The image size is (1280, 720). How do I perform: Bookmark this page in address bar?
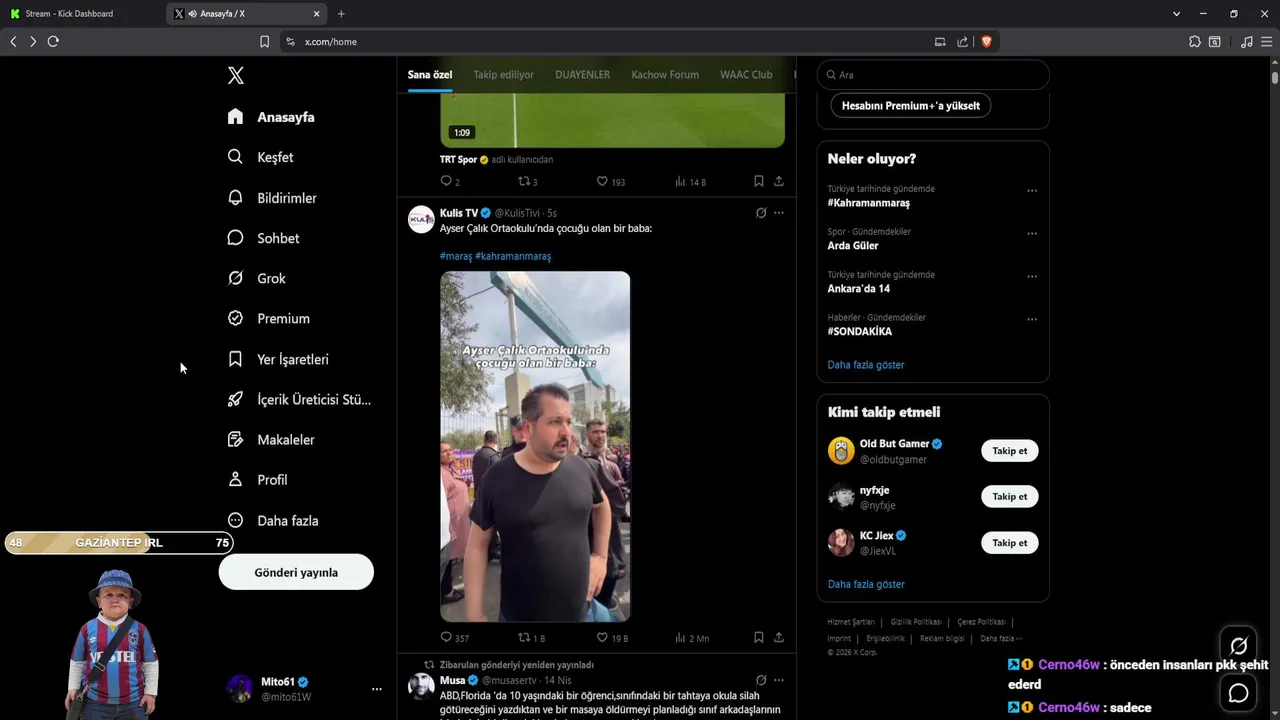[x=264, y=41]
